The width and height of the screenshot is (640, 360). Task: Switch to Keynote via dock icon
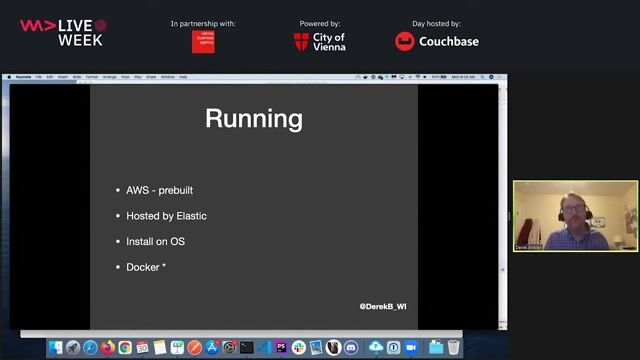177,347
